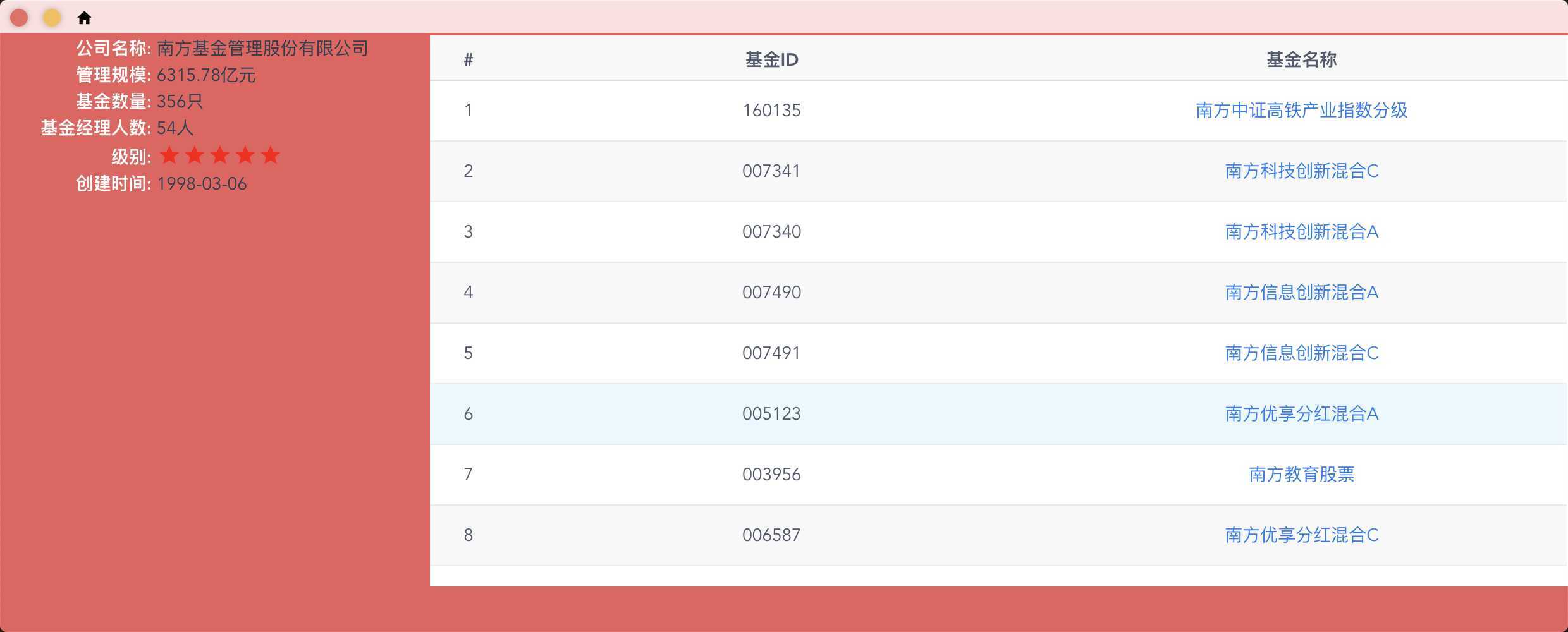Select fund ID 007490
Screen dimensions: 1568x632
point(771,293)
